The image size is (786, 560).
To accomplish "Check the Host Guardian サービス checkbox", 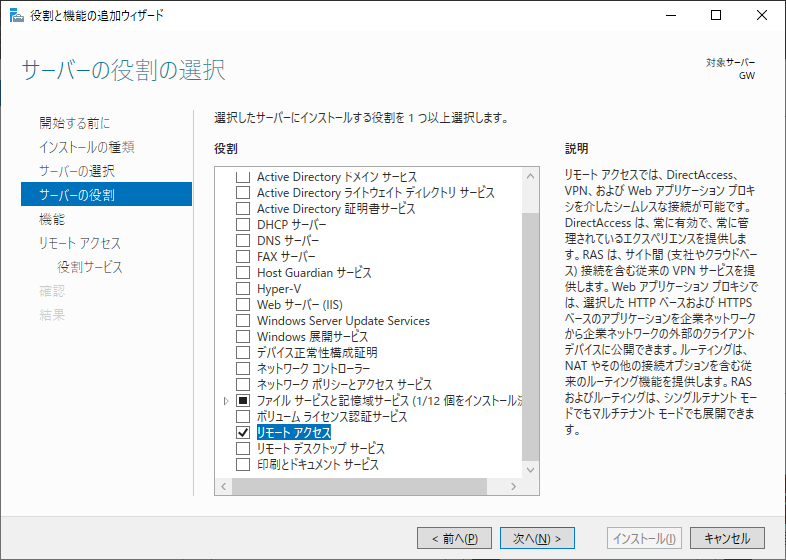I will click(243, 273).
